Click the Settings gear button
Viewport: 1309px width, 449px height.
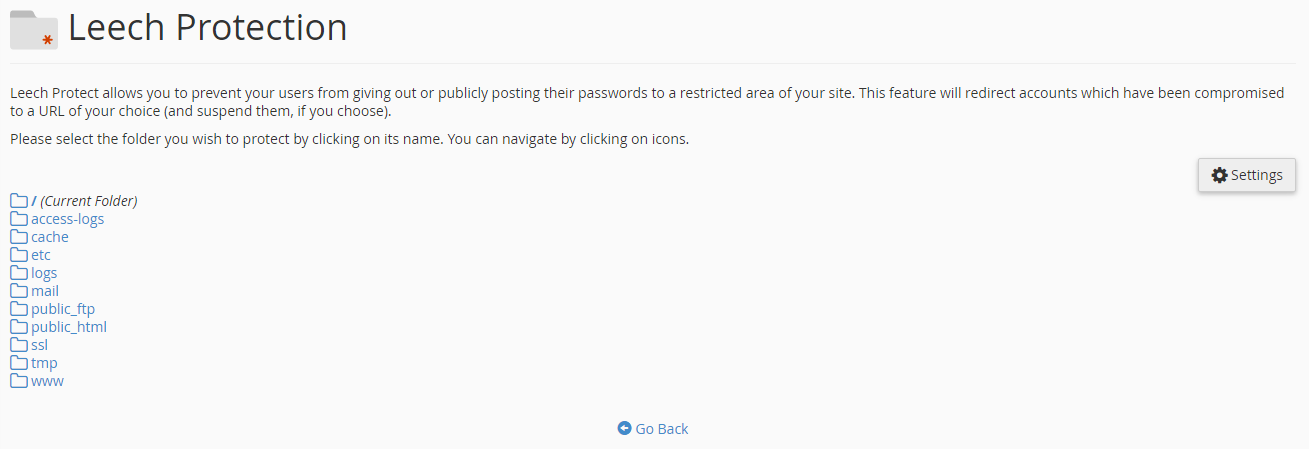[x=1247, y=175]
